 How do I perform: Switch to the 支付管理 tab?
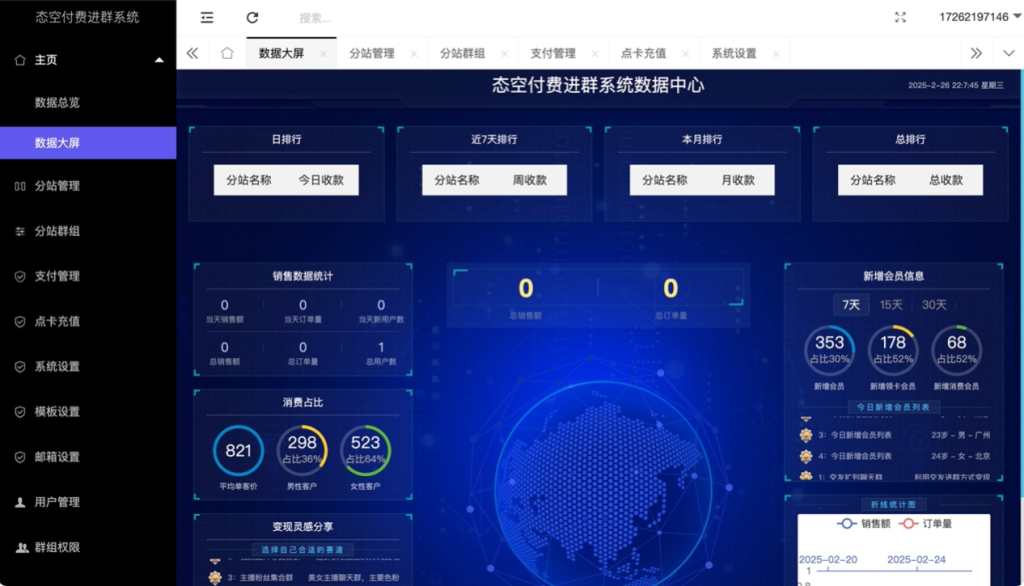tap(552, 54)
